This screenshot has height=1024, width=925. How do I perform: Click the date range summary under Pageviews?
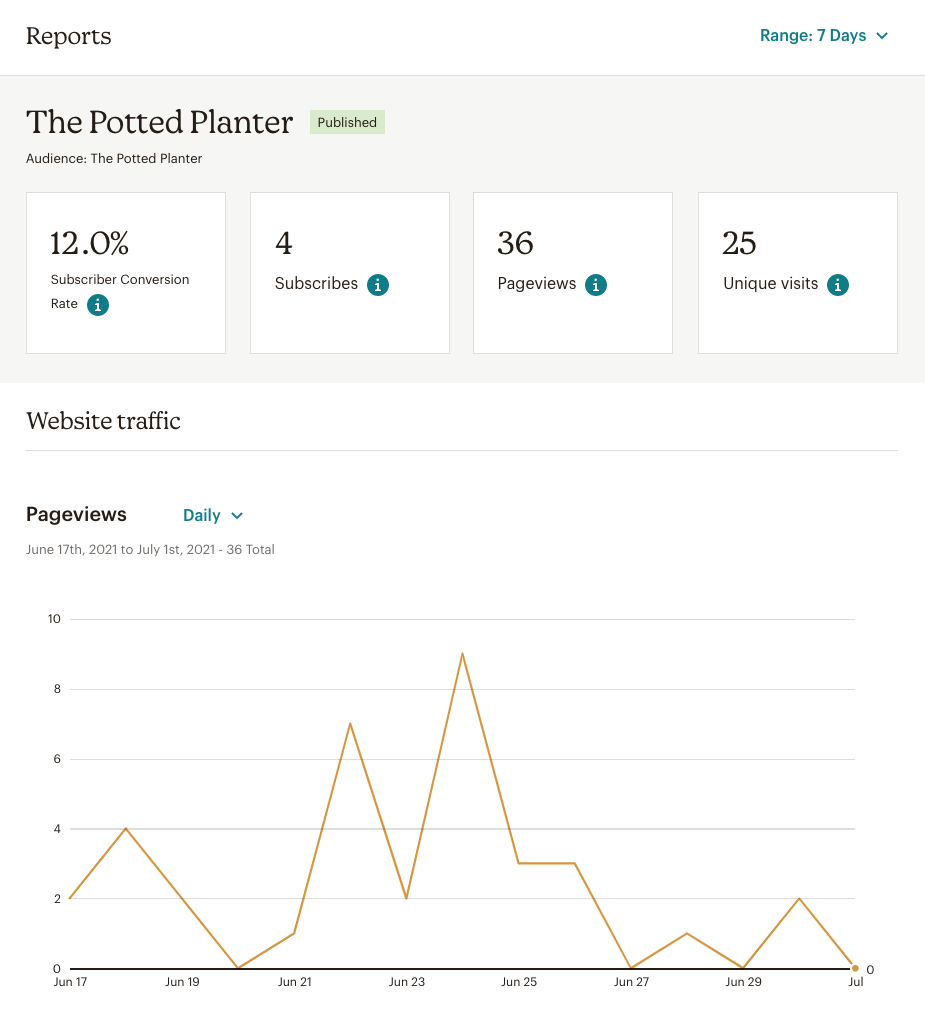[x=150, y=549]
